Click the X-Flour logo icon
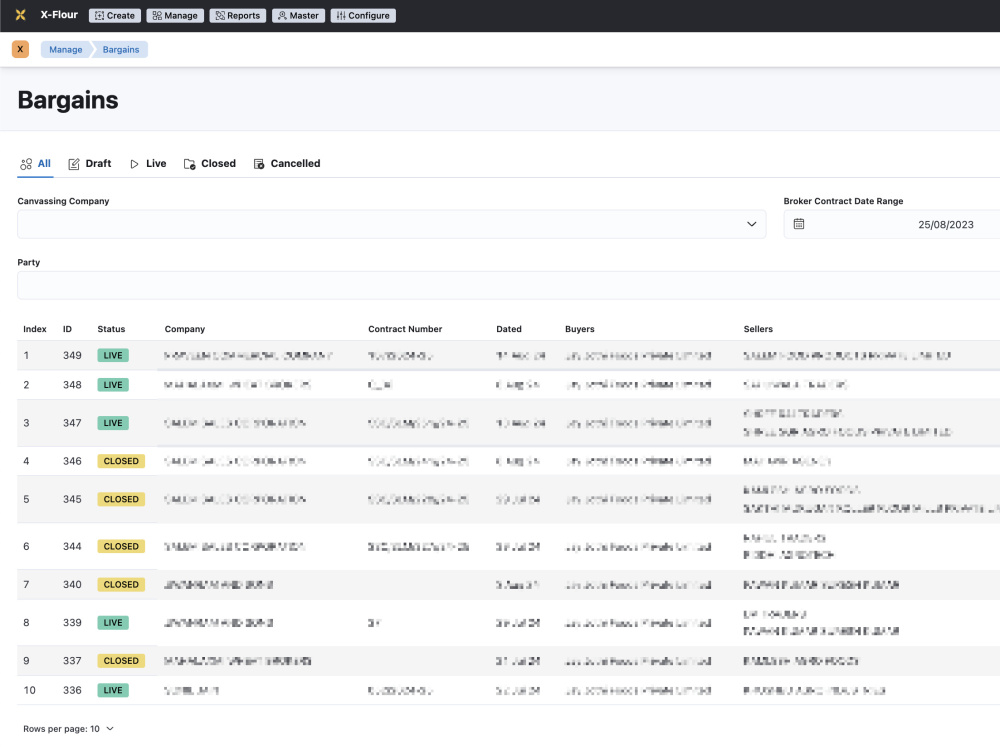 [20, 15]
